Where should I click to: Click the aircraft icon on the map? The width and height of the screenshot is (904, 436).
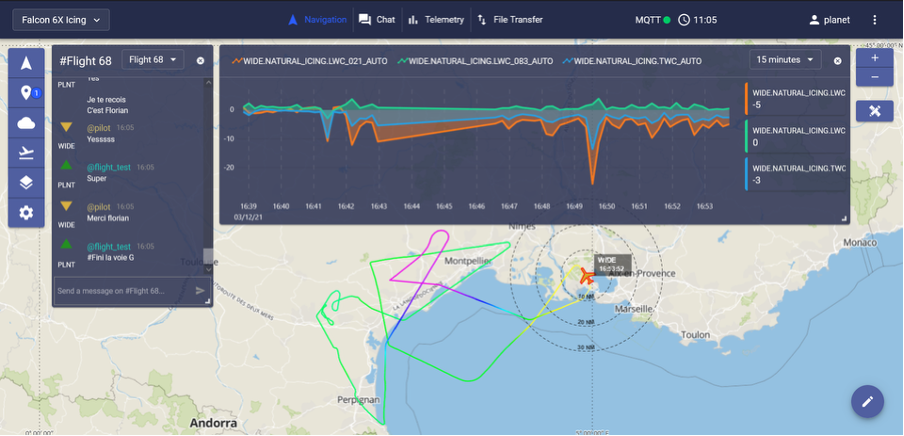tap(587, 277)
